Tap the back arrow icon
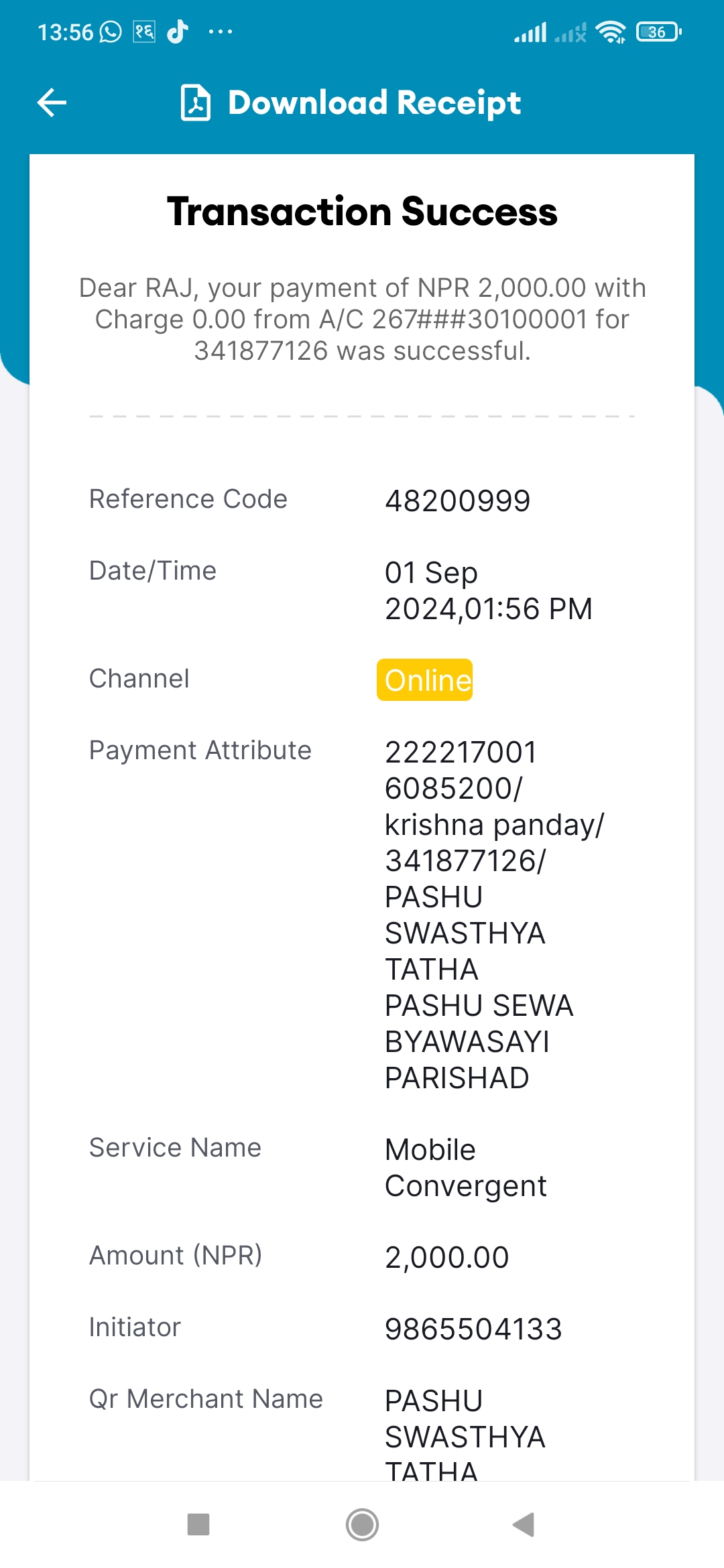The width and height of the screenshot is (724, 1568). pyautogui.click(x=52, y=103)
